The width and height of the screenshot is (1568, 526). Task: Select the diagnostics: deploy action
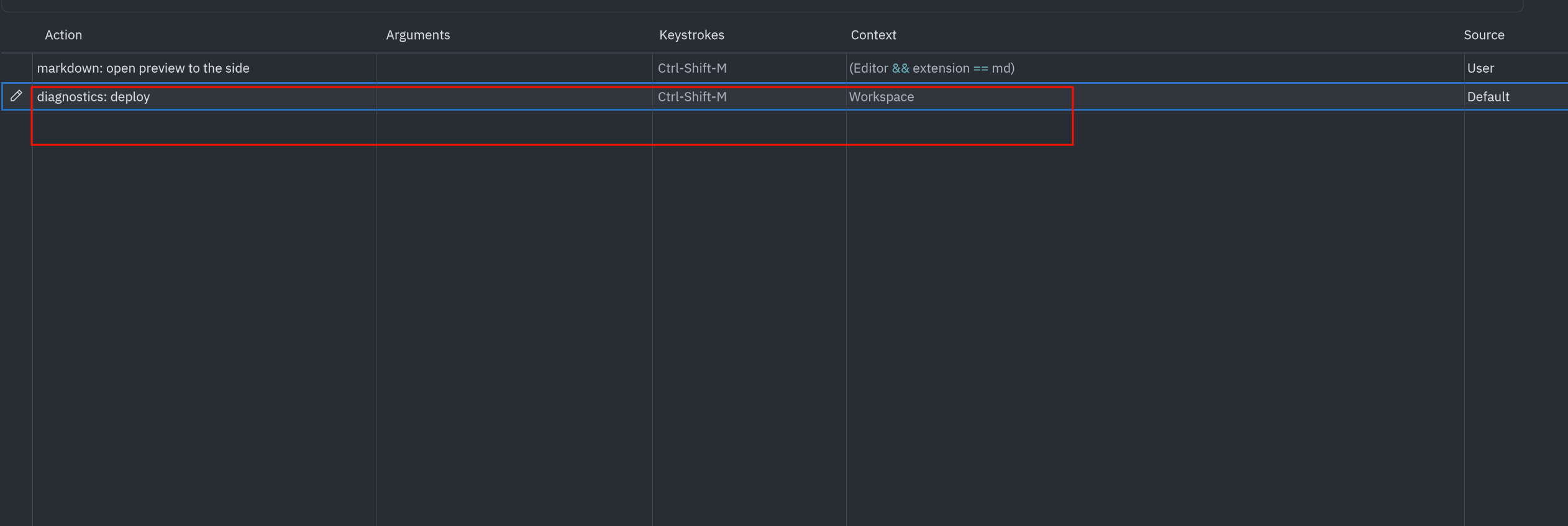coord(93,97)
